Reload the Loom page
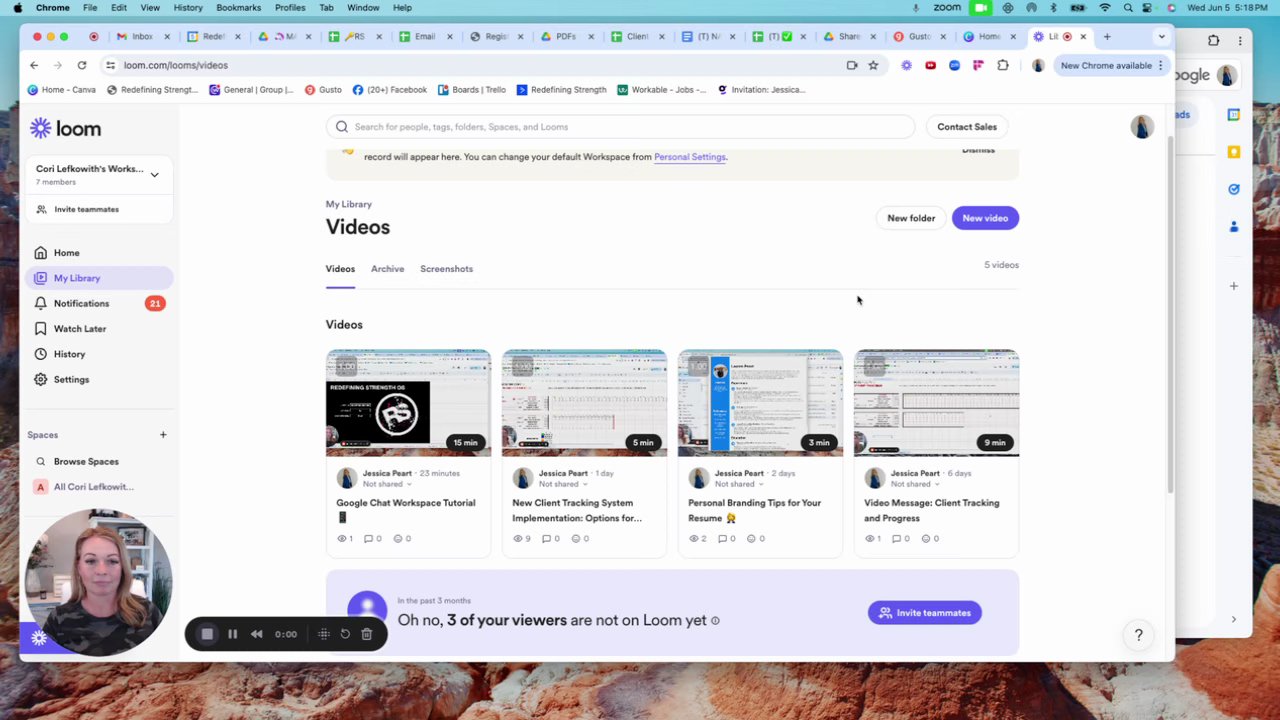The height and width of the screenshot is (720, 1280). click(x=82, y=65)
